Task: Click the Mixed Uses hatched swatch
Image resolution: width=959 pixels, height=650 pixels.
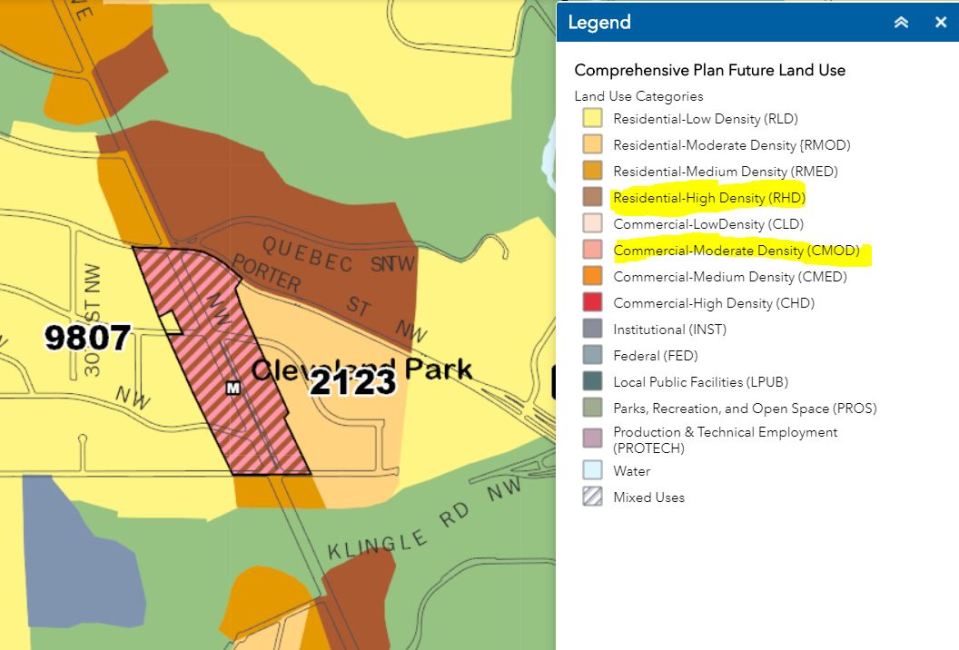Action: [592, 497]
